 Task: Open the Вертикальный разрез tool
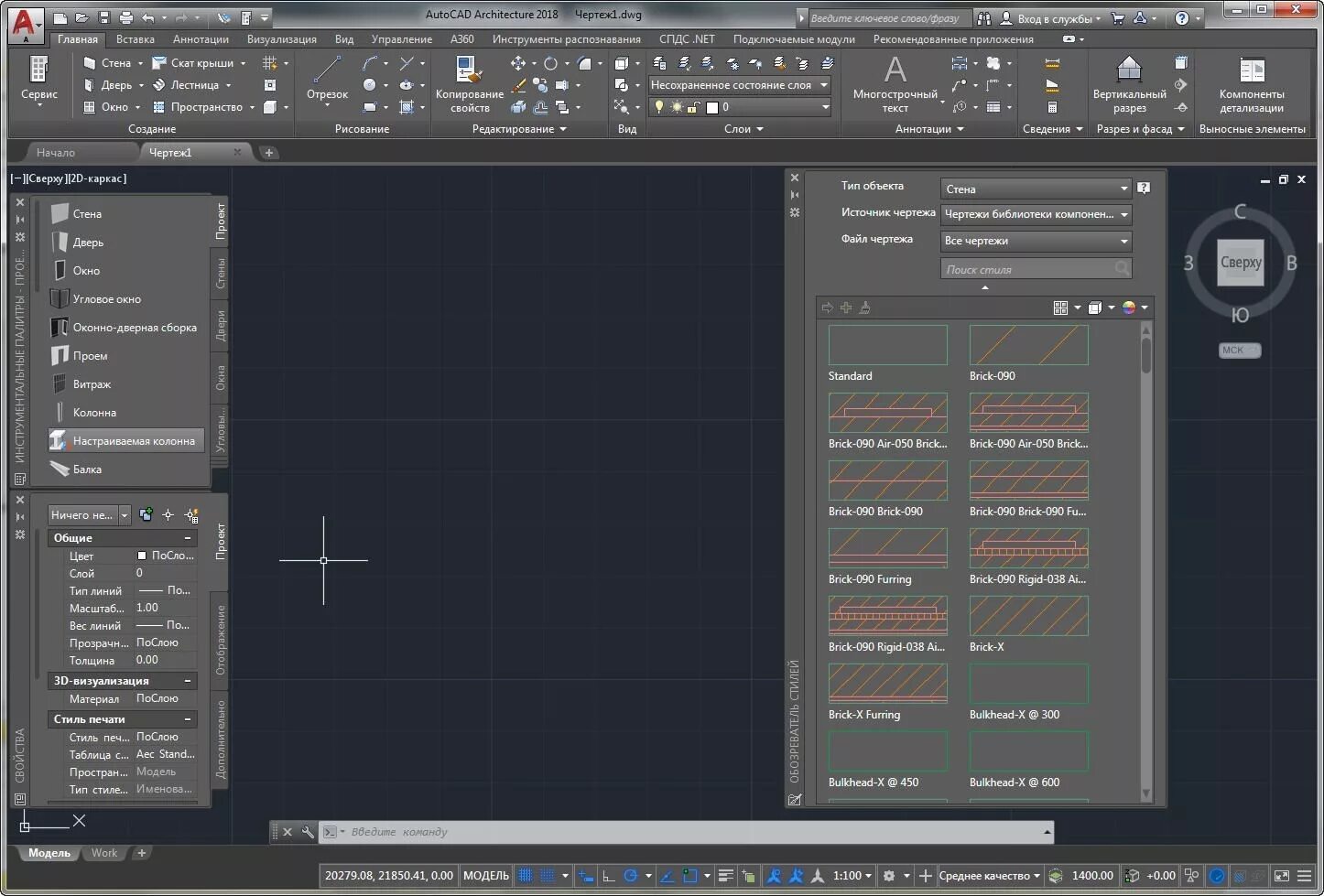click(1129, 83)
